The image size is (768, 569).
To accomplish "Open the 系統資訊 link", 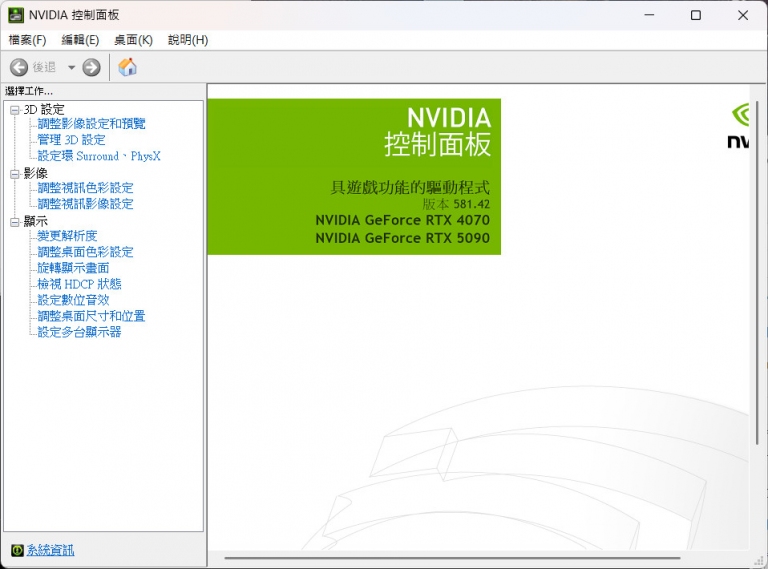I will [50, 550].
